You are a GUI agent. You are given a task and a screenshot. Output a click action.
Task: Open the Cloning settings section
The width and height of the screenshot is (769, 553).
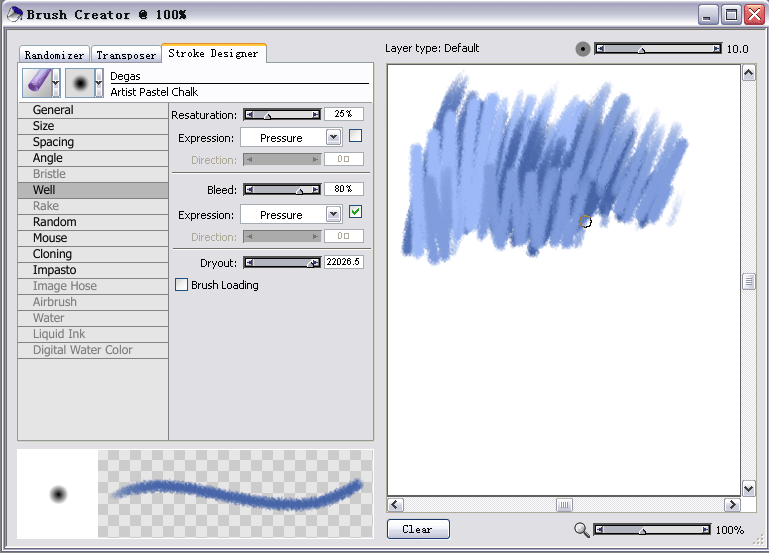pos(93,254)
